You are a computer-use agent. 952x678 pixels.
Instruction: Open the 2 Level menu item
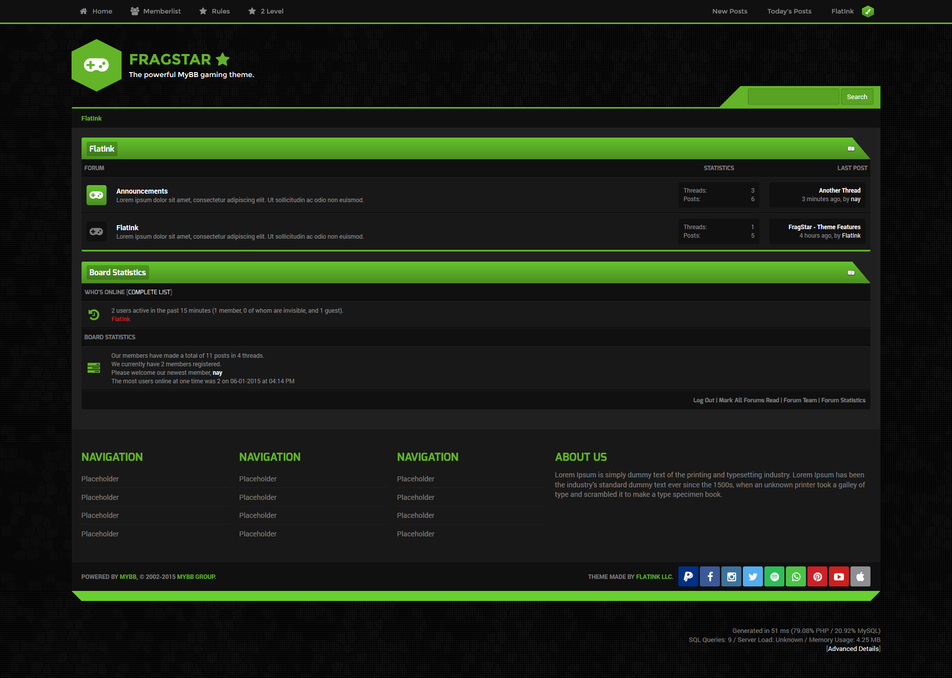tap(266, 11)
